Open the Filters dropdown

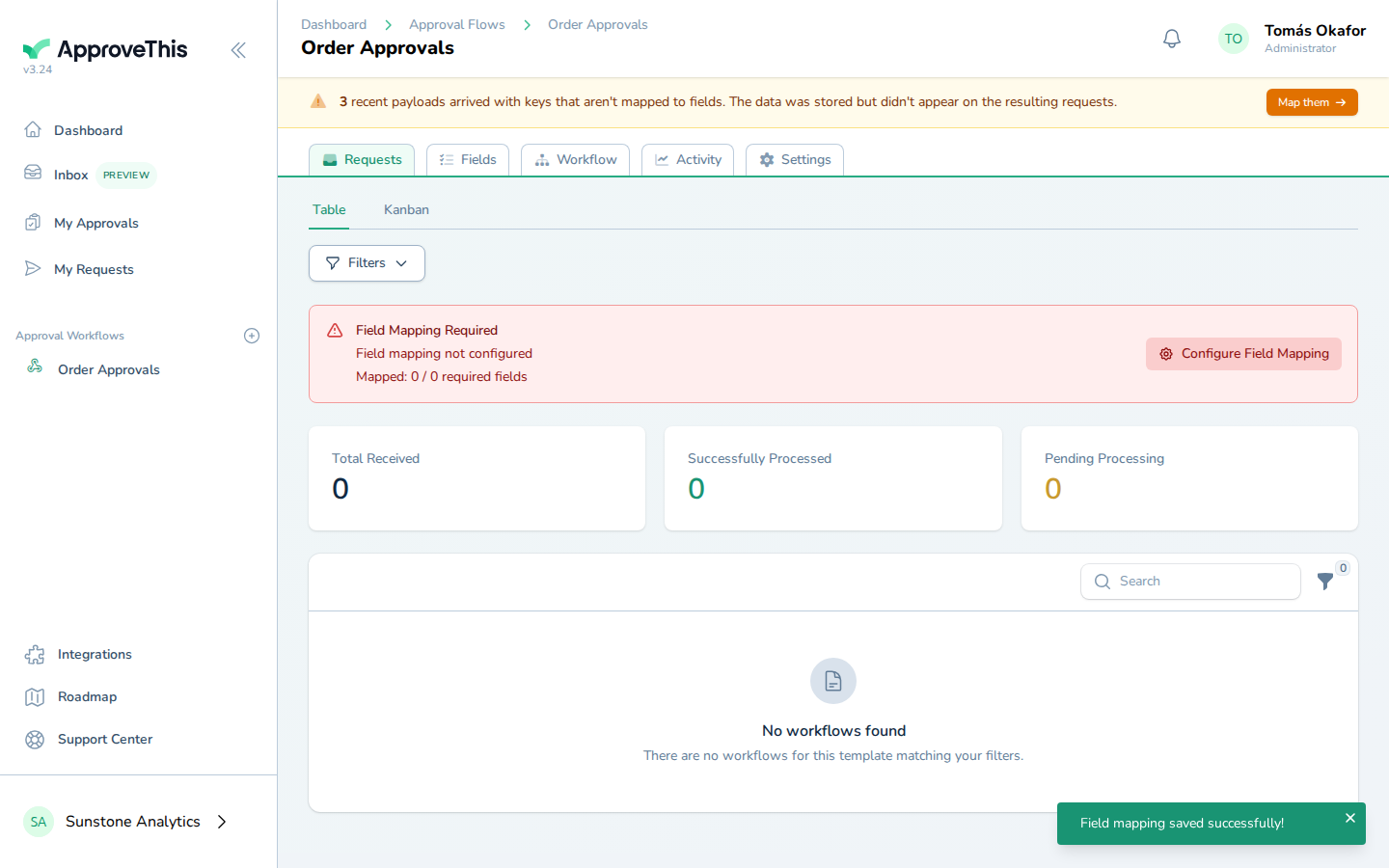tap(367, 263)
